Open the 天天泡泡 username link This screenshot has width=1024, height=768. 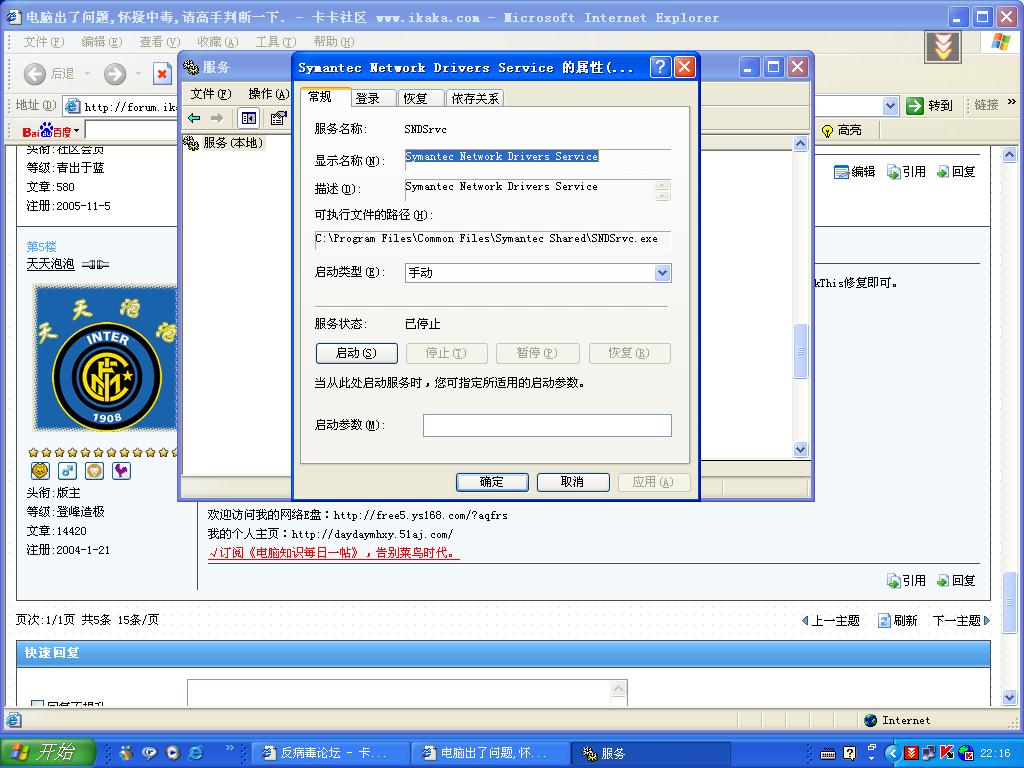click(x=50, y=264)
